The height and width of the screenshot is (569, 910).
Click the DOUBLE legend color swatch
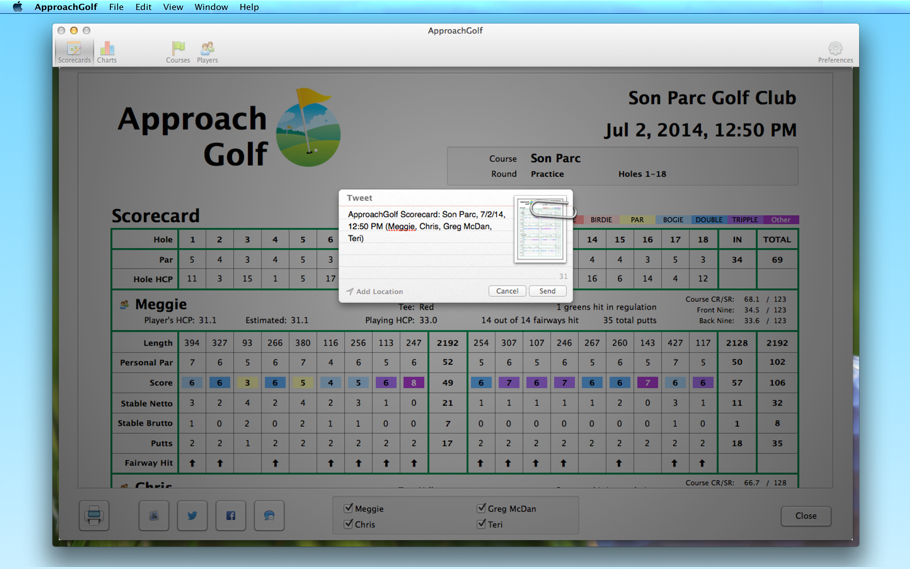point(709,219)
